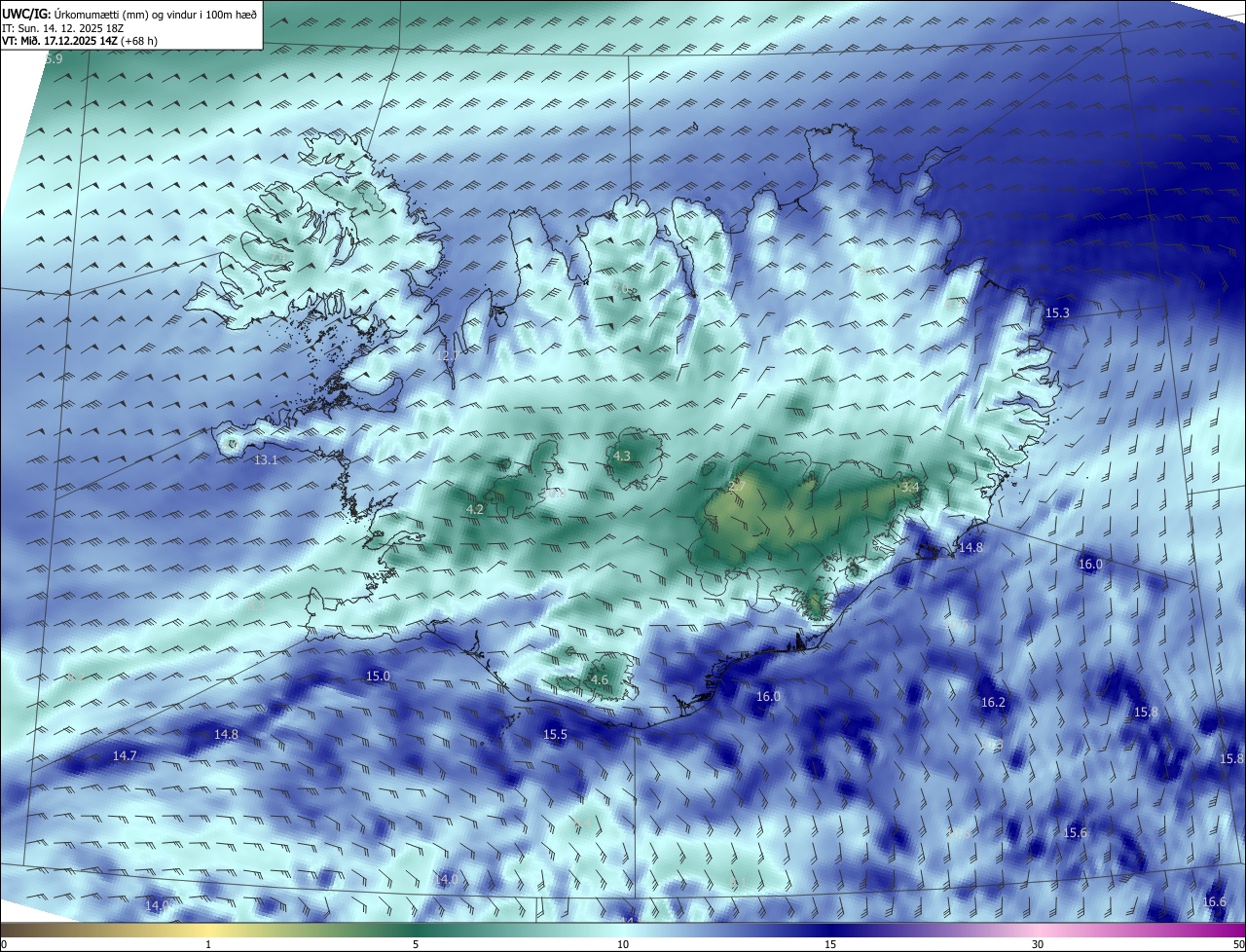Click the 4.3 value on Hofsjökull glacier
Viewport: 1246px width, 952px height.
click(621, 456)
